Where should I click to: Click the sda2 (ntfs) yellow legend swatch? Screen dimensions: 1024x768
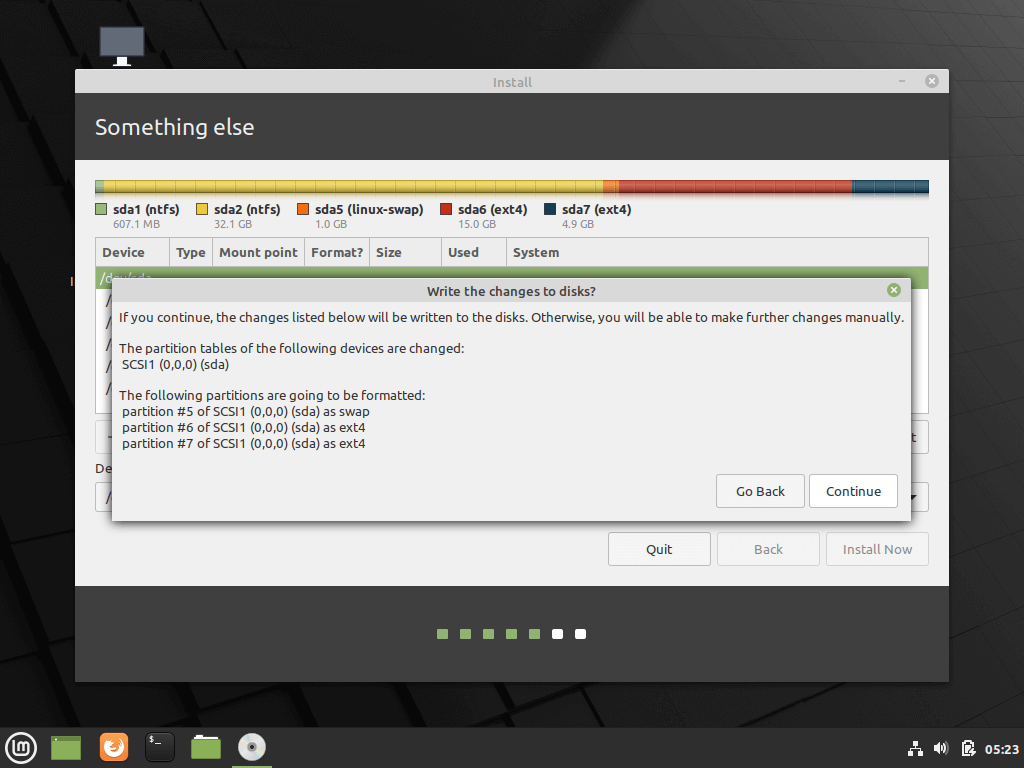tap(201, 210)
